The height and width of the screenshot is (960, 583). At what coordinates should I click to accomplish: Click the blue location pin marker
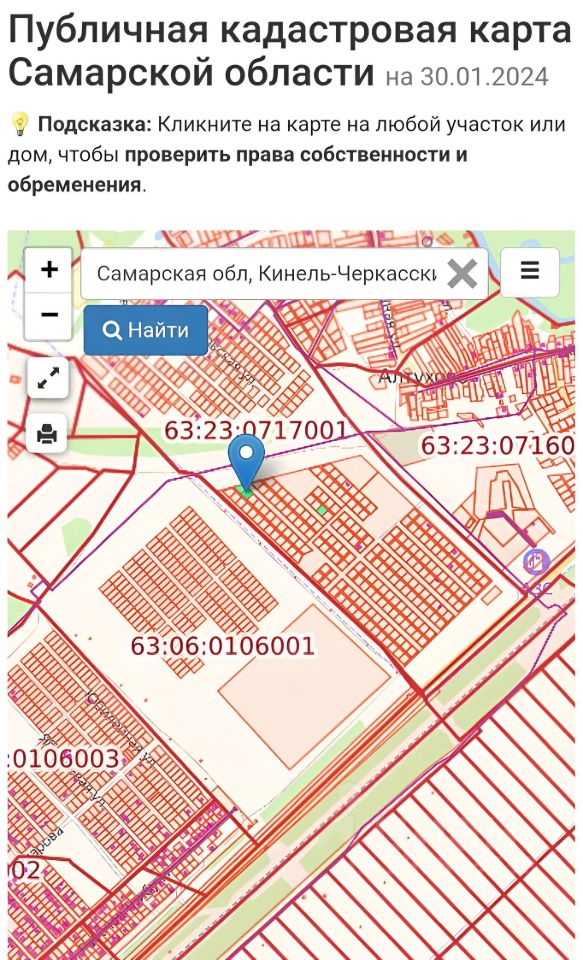click(x=246, y=463)
